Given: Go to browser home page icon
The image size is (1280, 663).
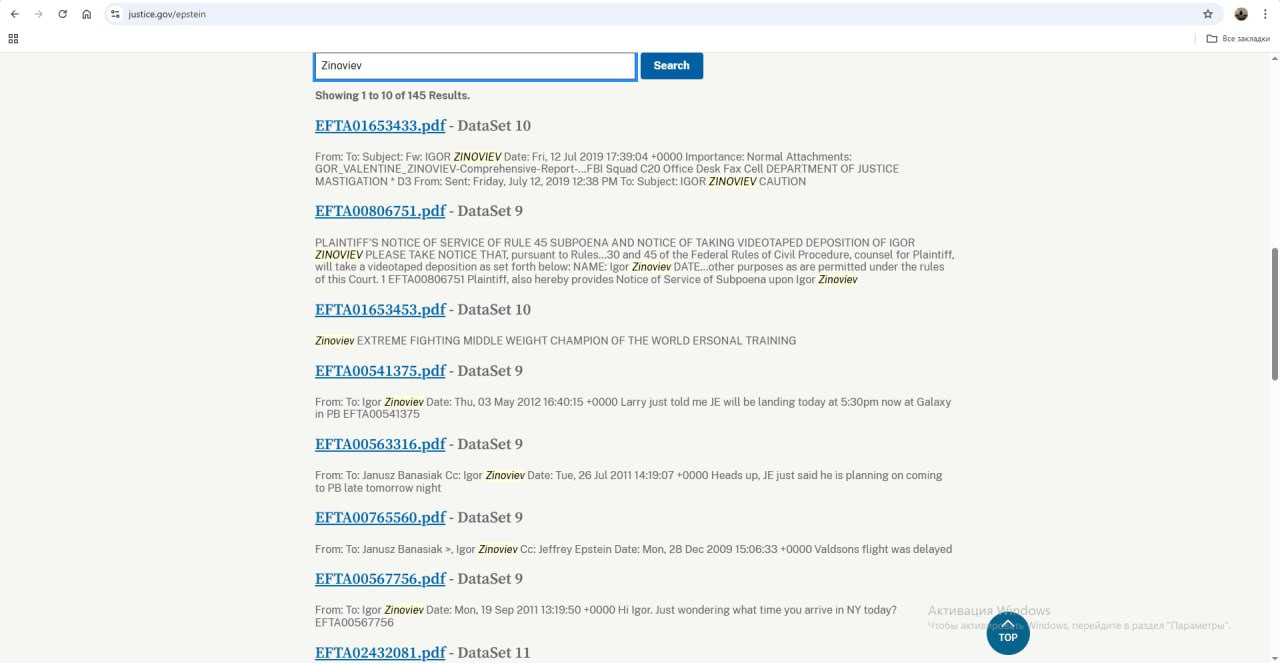Looking at the screenshot, I should [x=87, y=15].
